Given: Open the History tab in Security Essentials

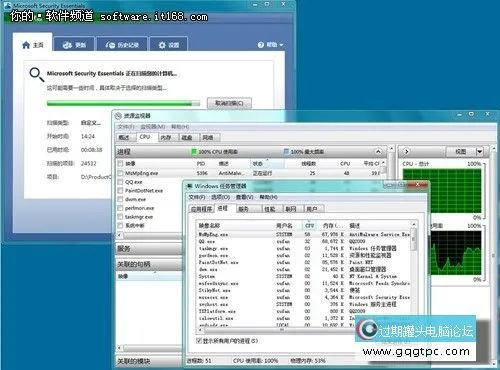Looking at the screenshot, I should pos(122,45).
